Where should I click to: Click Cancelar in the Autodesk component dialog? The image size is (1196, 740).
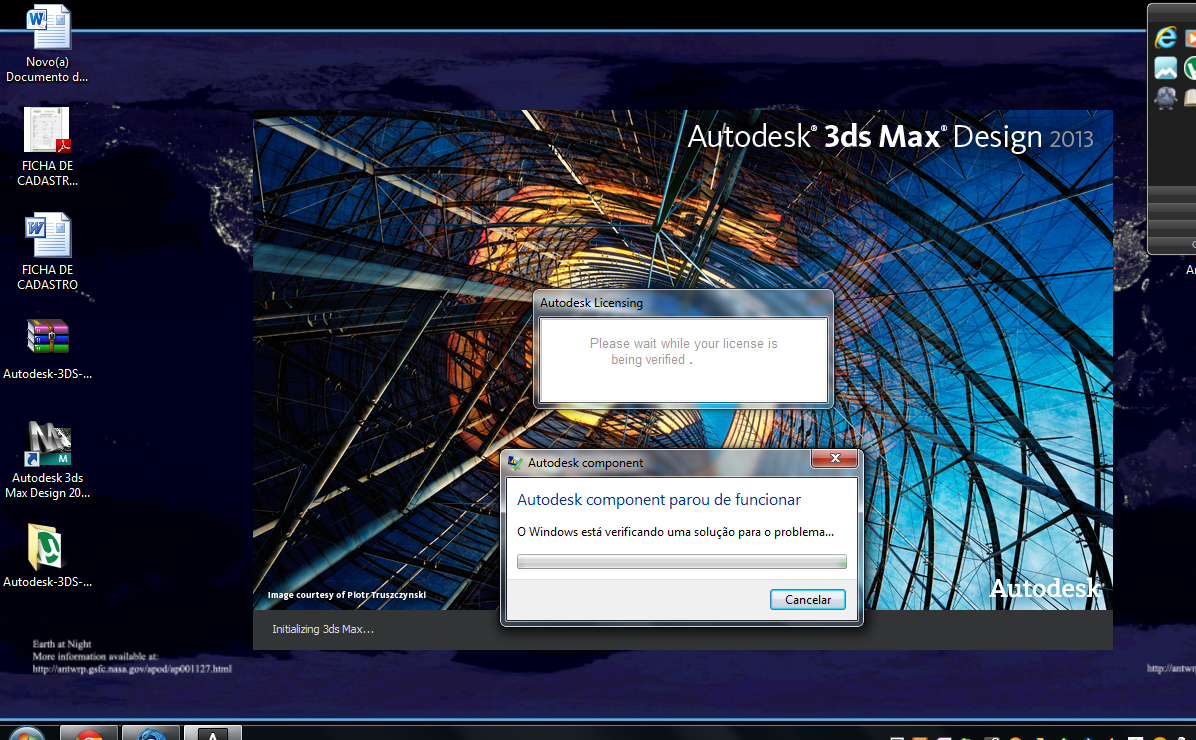tap(807, 599)
